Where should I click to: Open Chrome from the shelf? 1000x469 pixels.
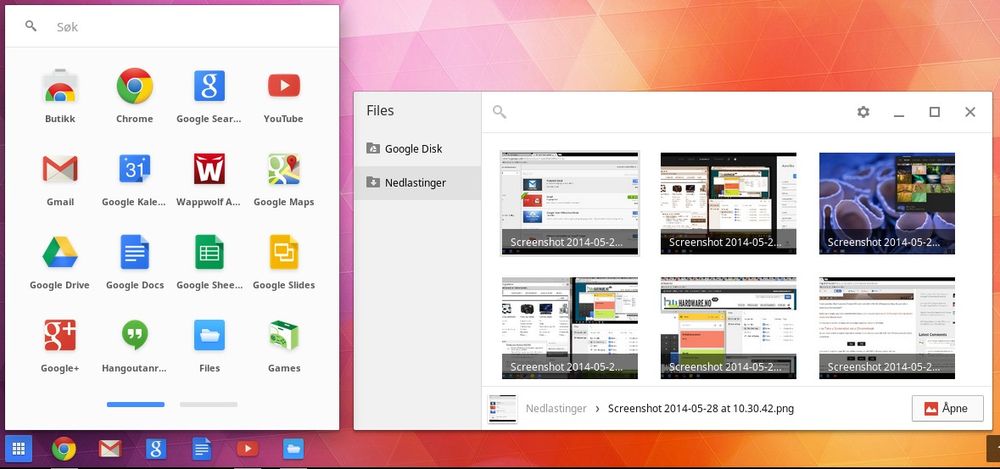64,449
